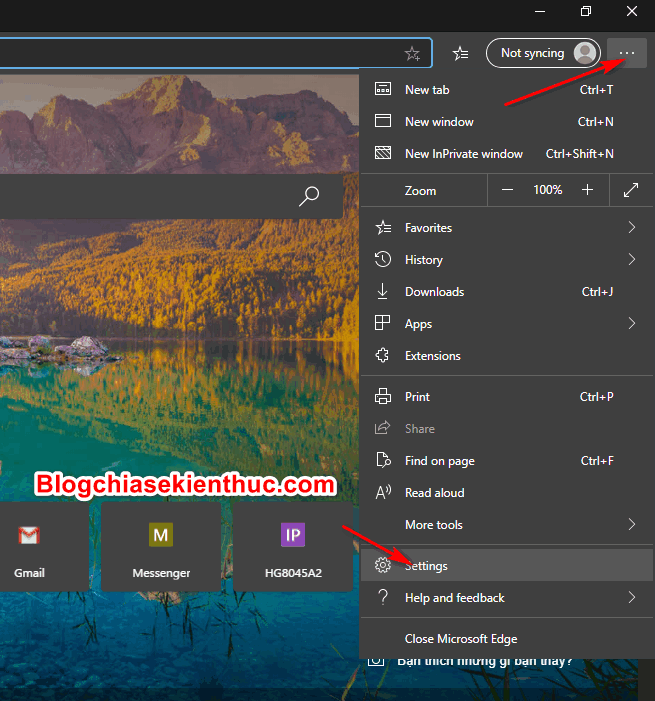Click the Favorites list toolbar icon
655x701 pixels.
coord(460,54)
